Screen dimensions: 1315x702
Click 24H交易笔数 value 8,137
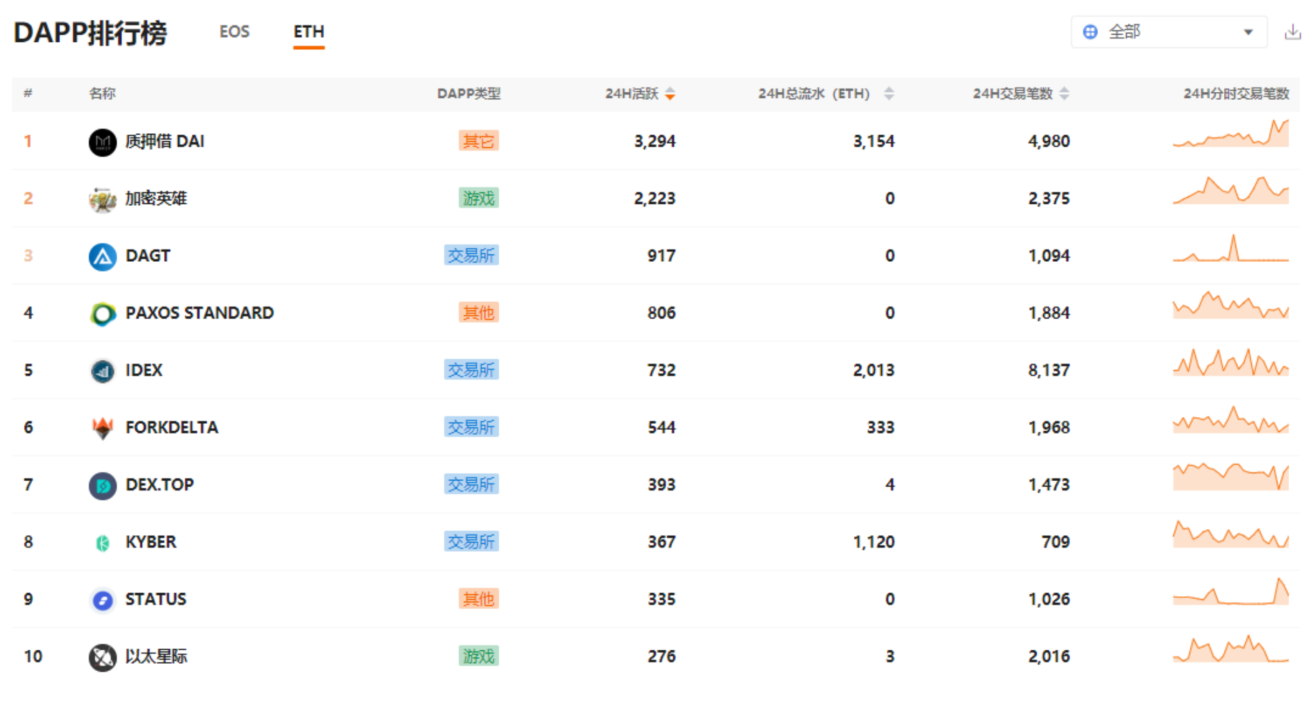[1049, 370]
